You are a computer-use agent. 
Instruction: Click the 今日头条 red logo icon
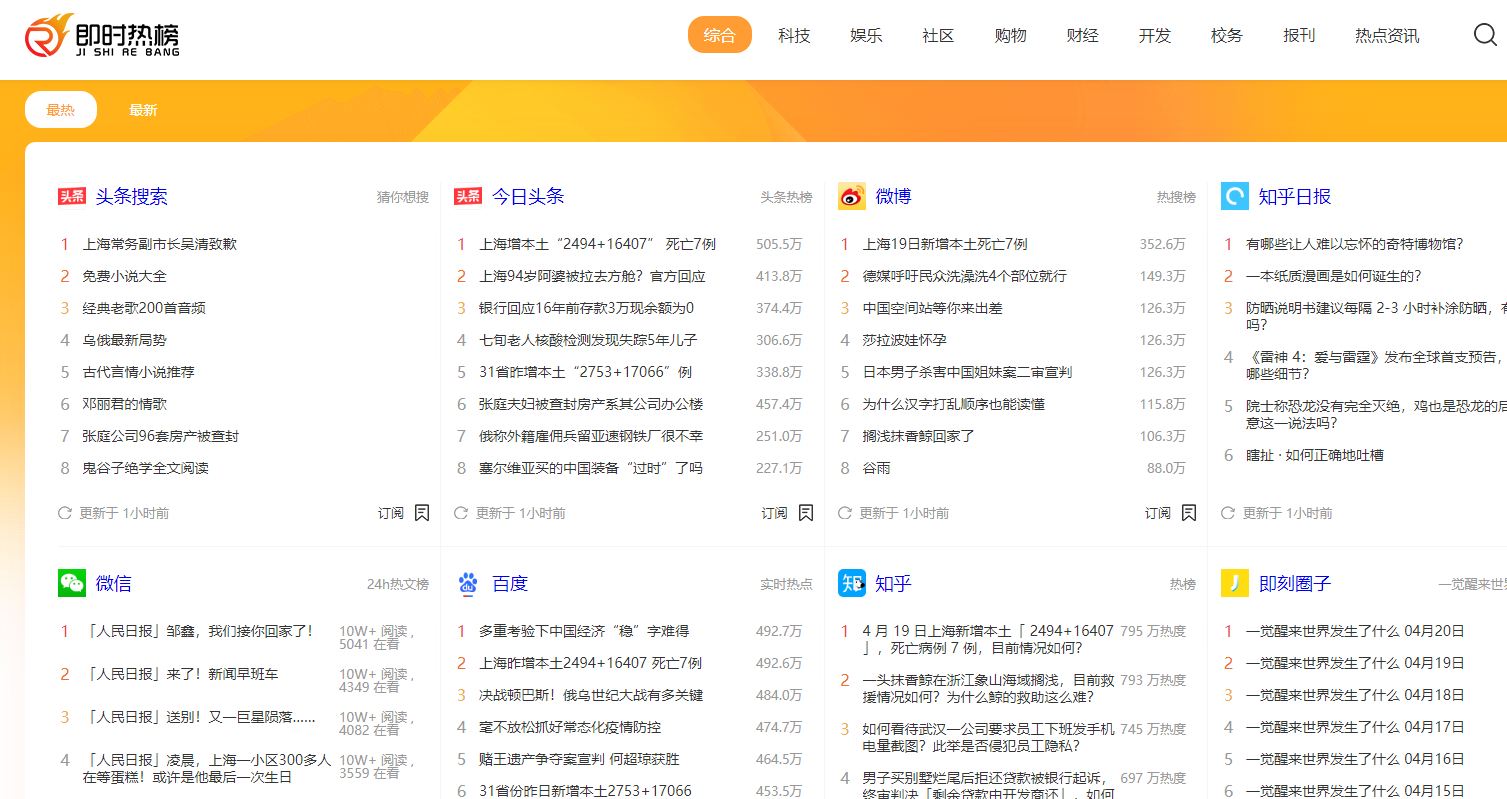tap(468, 196)
